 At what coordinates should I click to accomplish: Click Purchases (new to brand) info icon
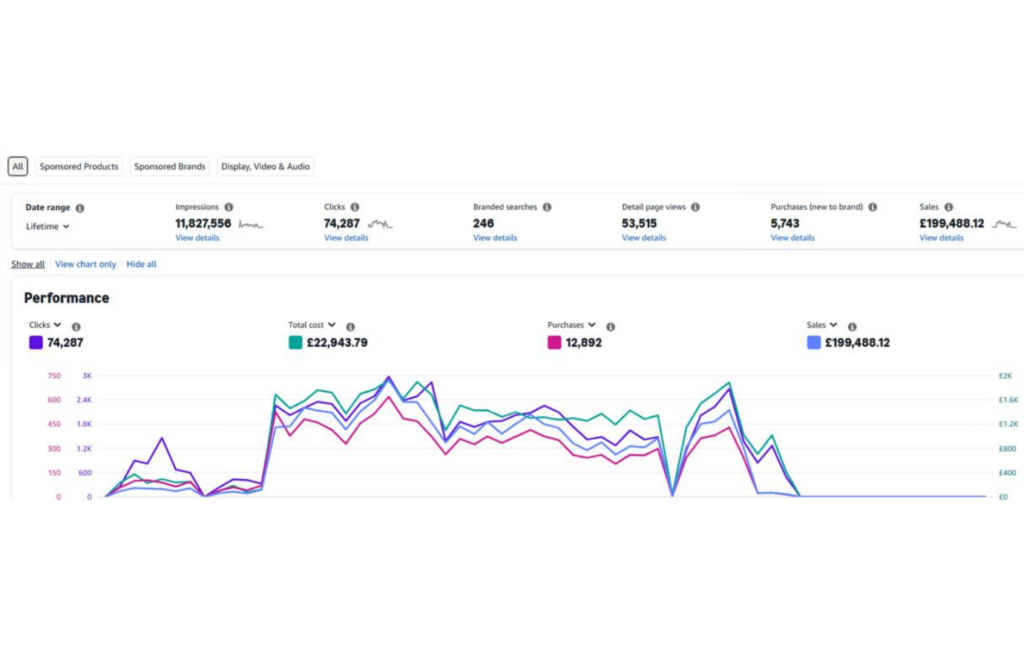872,207
